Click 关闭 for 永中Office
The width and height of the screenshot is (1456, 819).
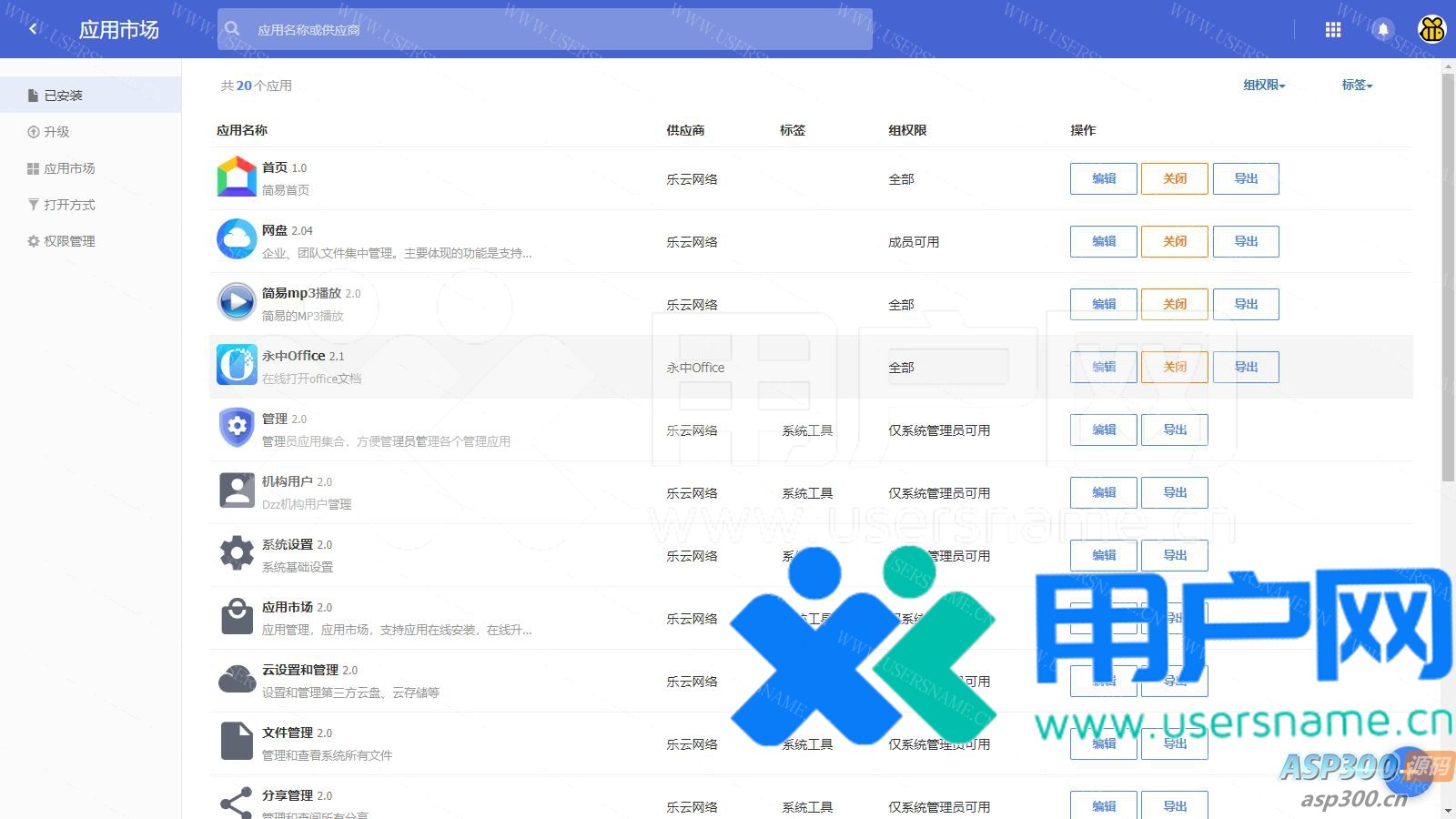[x=1175, y=367]
